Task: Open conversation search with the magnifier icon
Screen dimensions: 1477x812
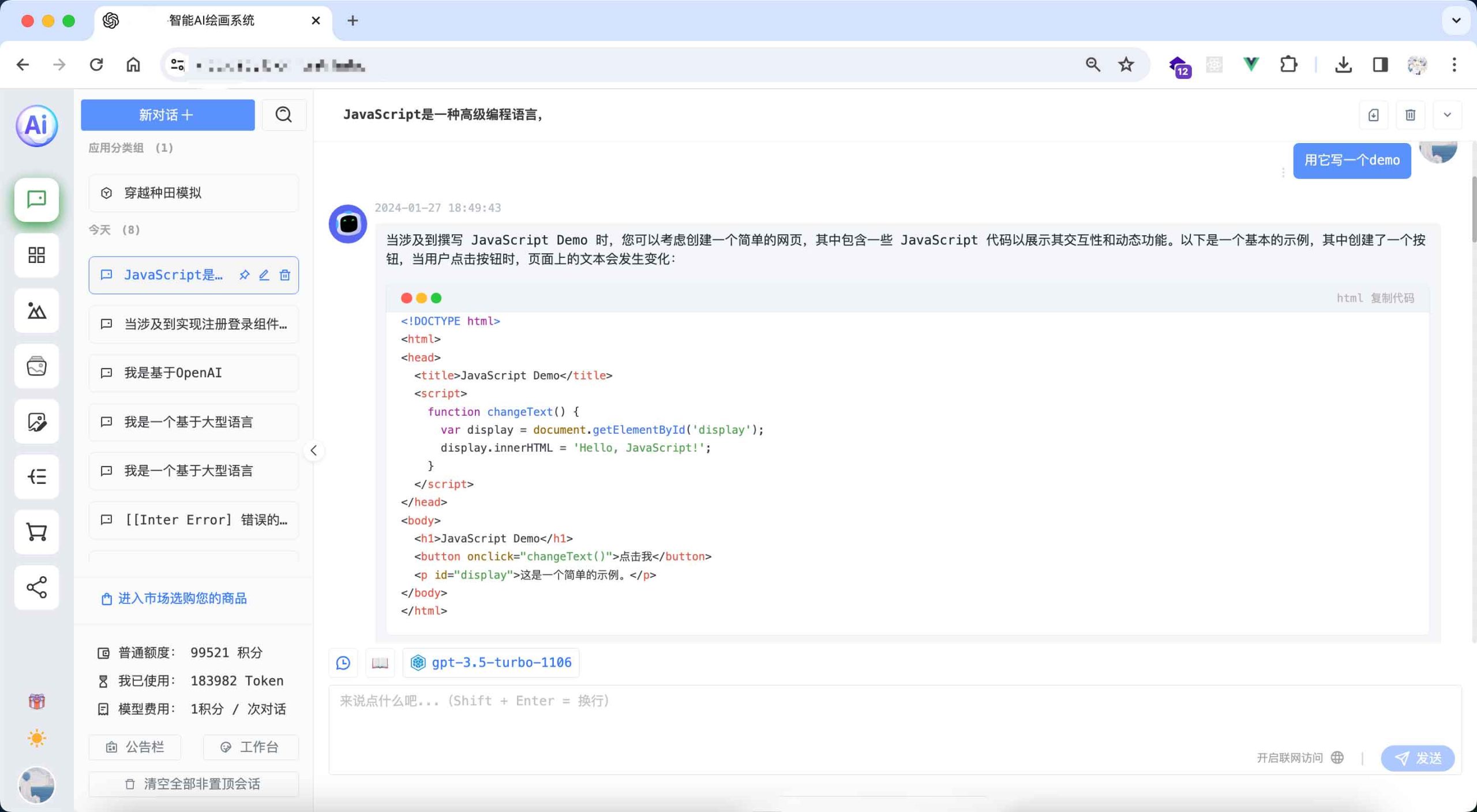Action: (284, 115)
